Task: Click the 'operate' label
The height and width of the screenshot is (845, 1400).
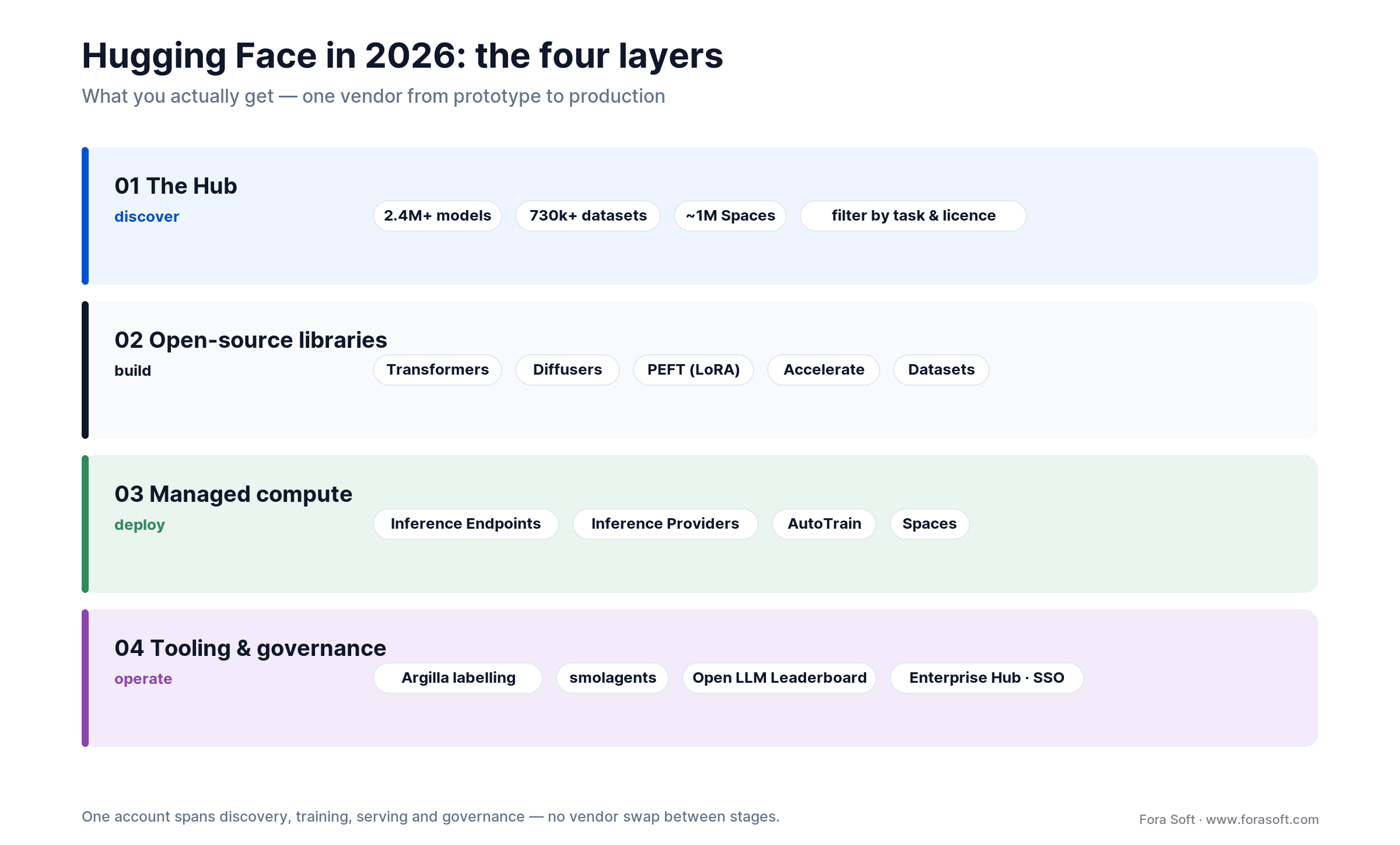Action: coord(143,679)
